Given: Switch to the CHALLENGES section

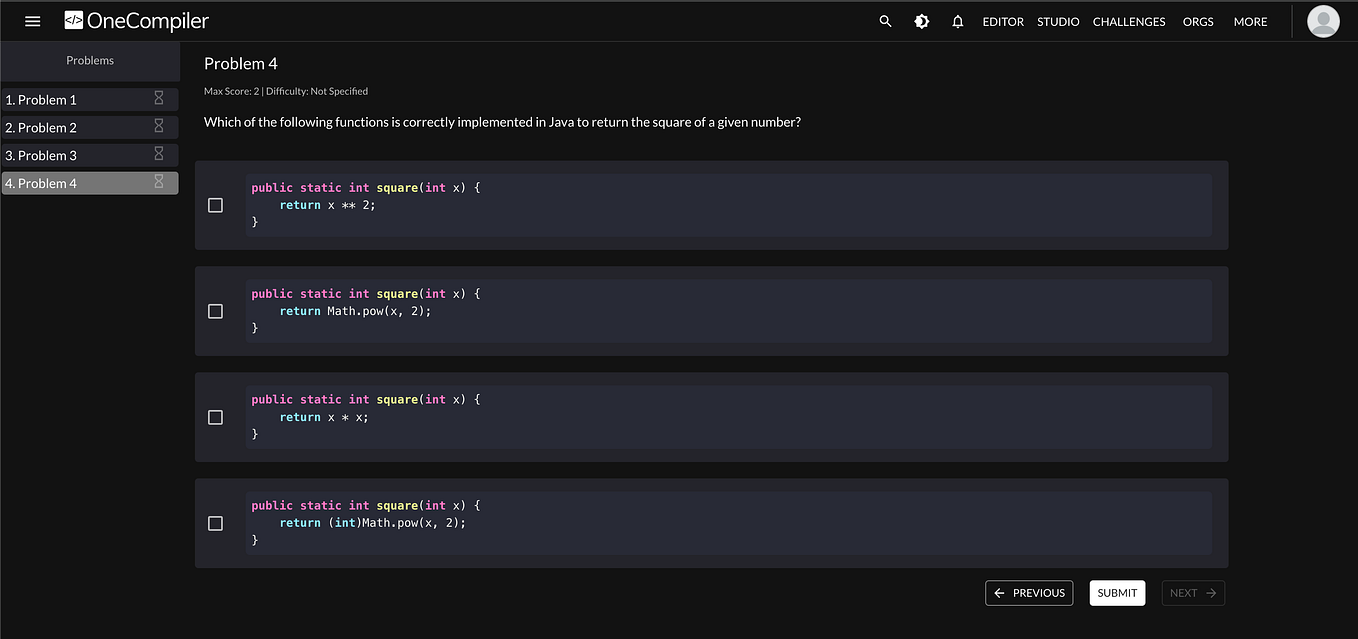Looking at the screenshot, I should [1128, 21].
